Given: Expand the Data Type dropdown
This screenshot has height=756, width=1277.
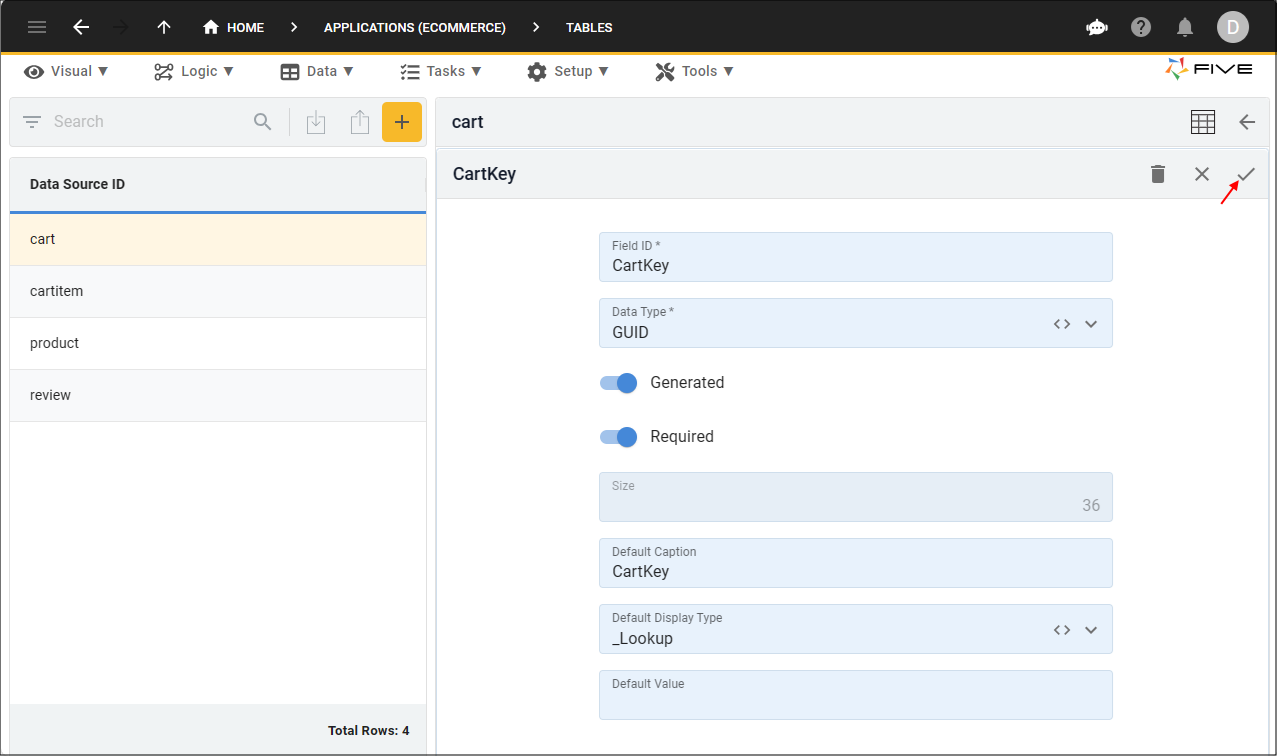Looking at the screenshot, I should (1091, 324).
